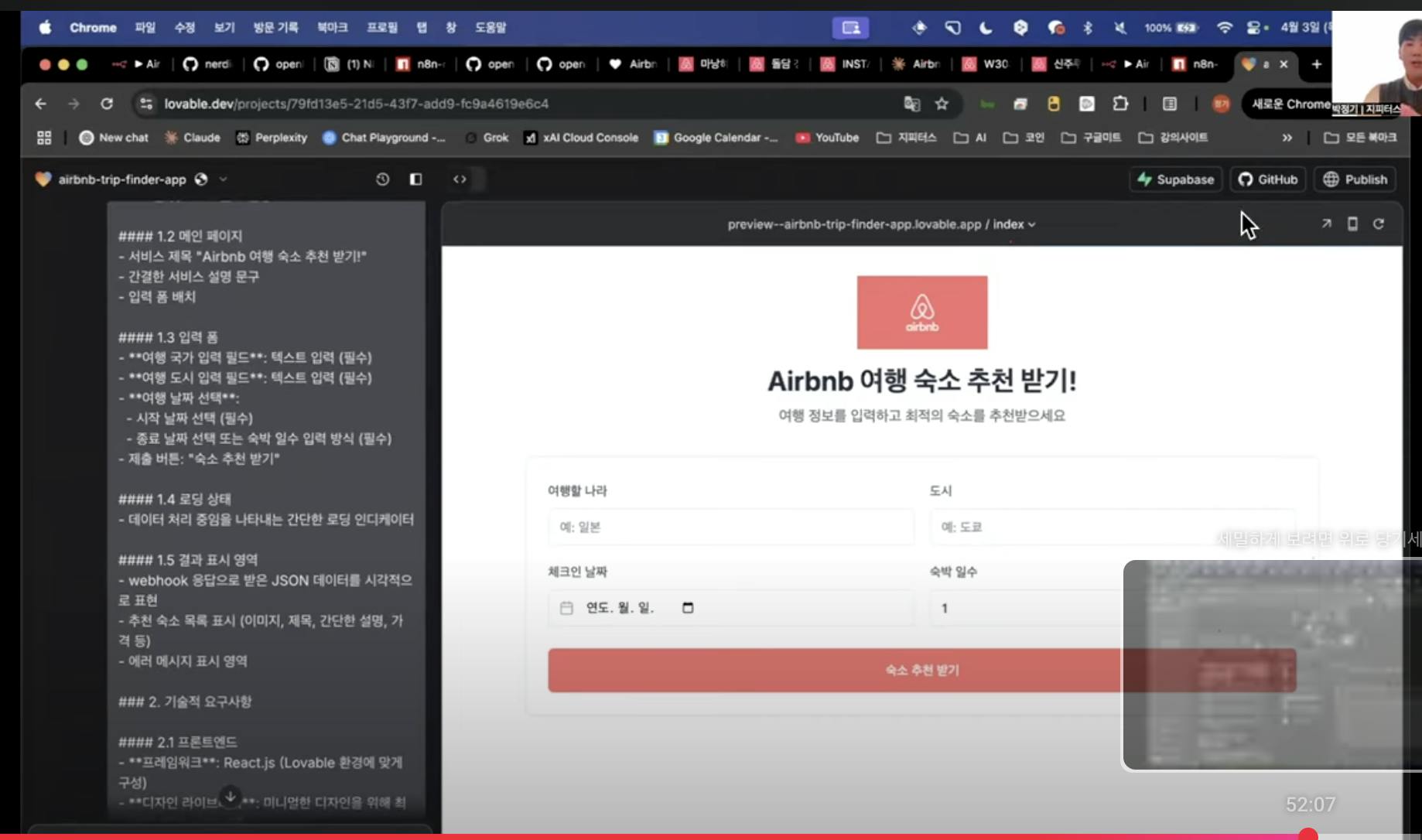This screenshot has height=840, width=1422.
Task: Click the 여행할 나라 input field
Action: (x=730, y=527)
